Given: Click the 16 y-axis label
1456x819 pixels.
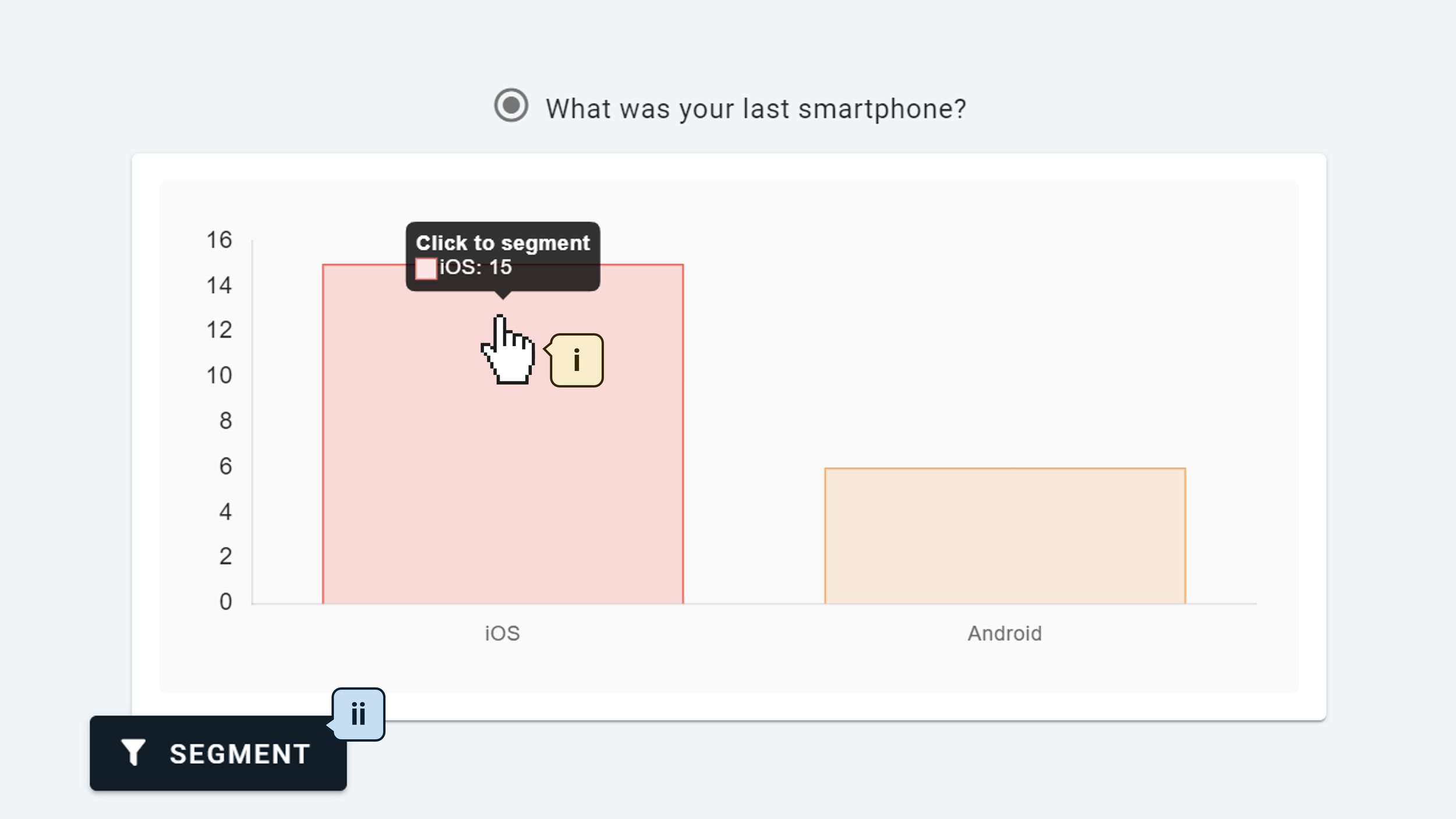Looking at the screenshot, I should coord(219,240).
